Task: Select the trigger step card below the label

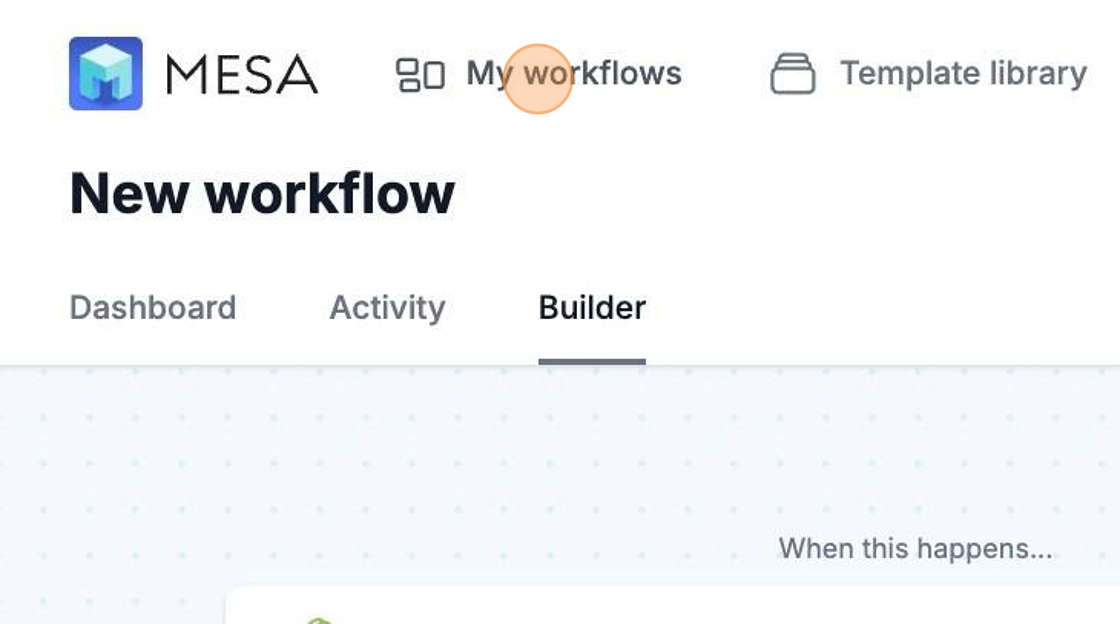Action: (x=670, y=606)
